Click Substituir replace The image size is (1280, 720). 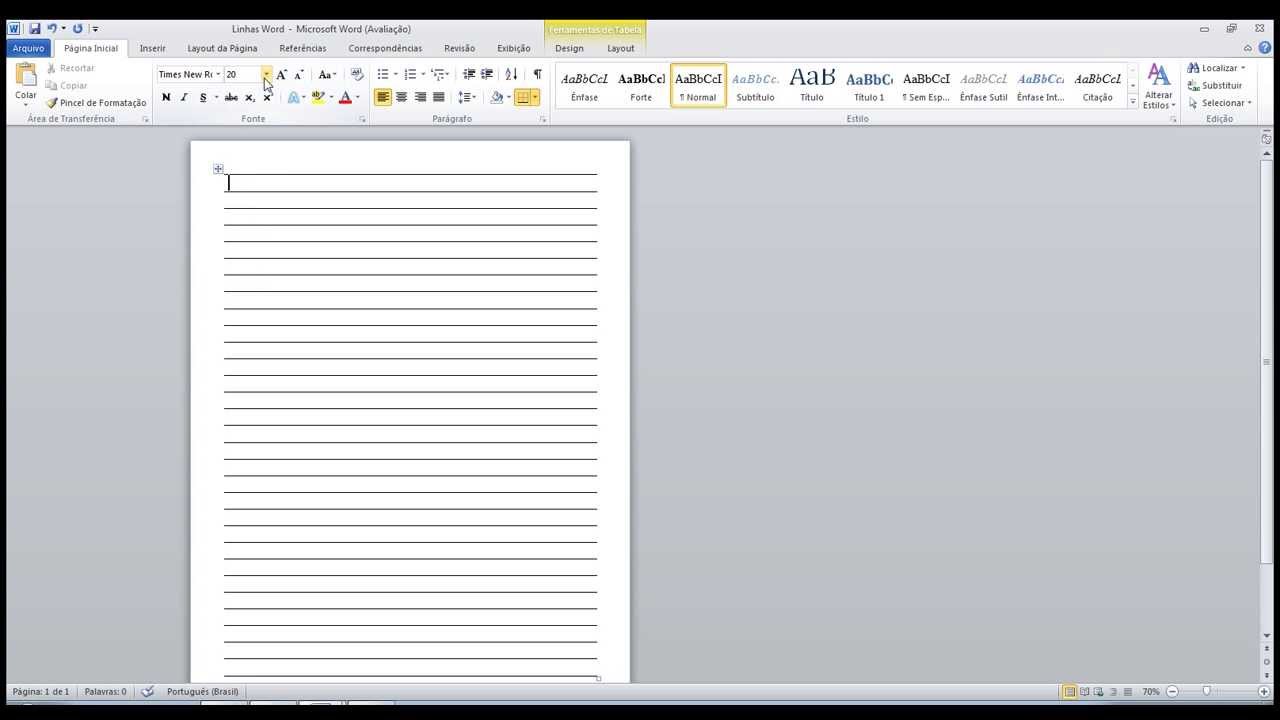pyautogui.click(x=1215, y=85)
